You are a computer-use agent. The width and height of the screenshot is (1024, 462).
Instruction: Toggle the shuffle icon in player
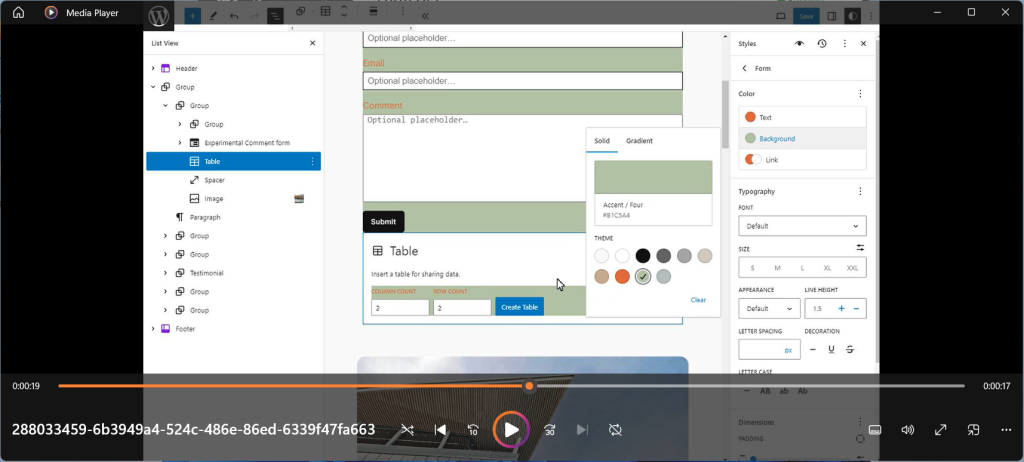coord(407,430)
